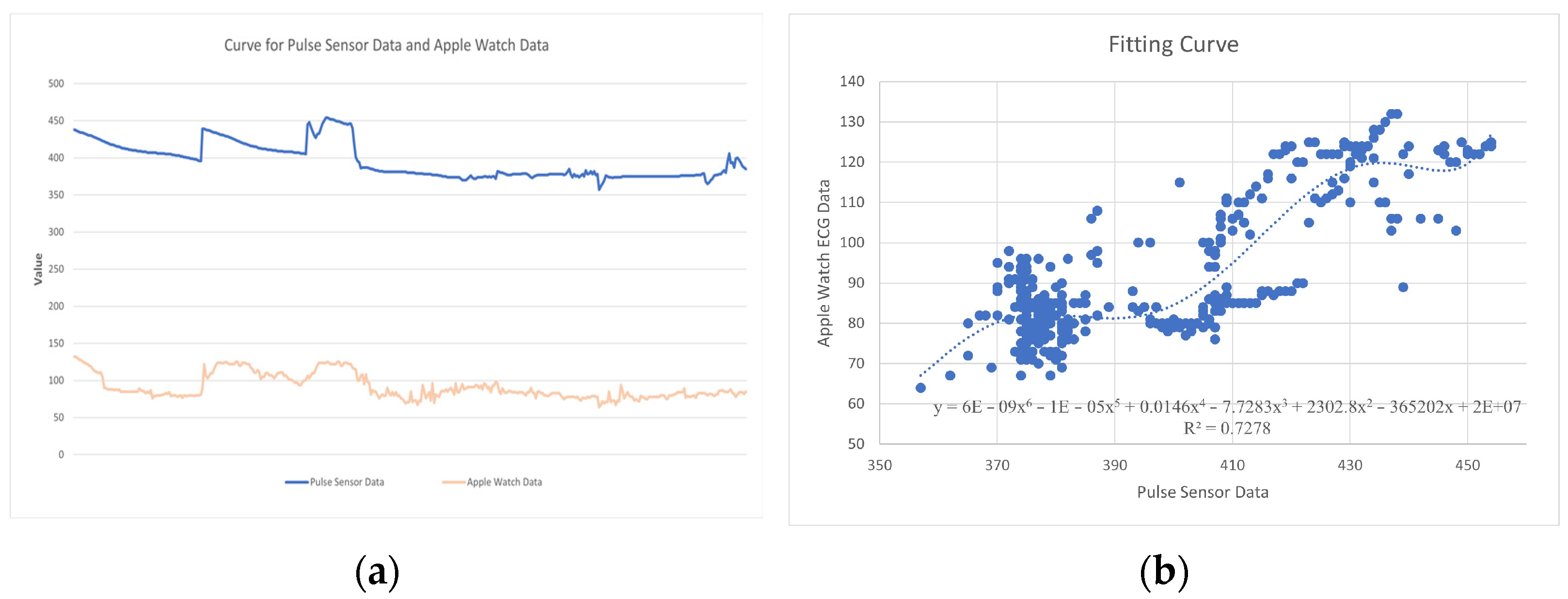This screenshot has width=1568, height=599.
Task: Click the 'Pulse Sensor Data' x-axis title
Action: 1202,492
